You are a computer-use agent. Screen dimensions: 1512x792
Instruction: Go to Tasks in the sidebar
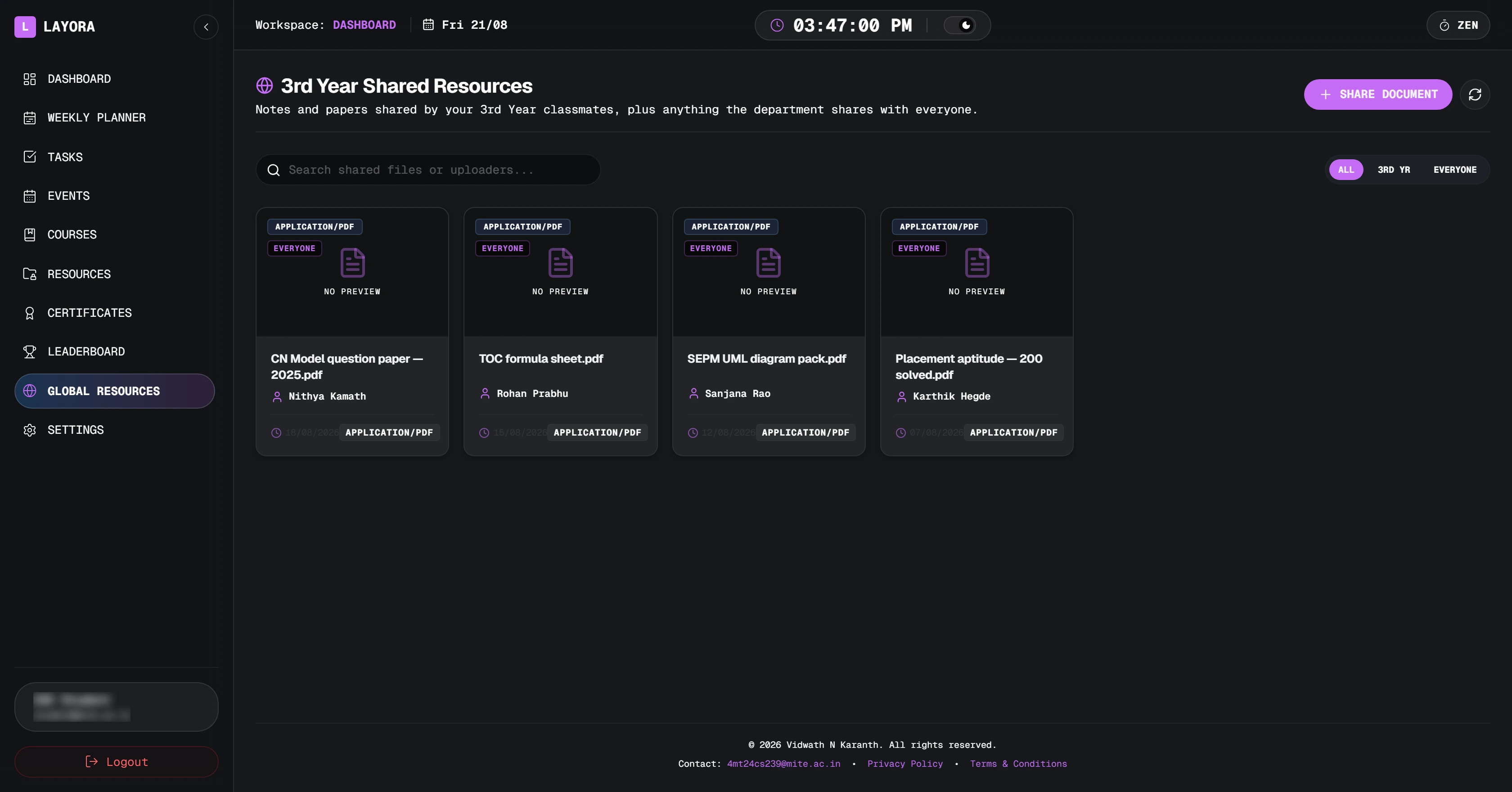(x=114, y=157)
